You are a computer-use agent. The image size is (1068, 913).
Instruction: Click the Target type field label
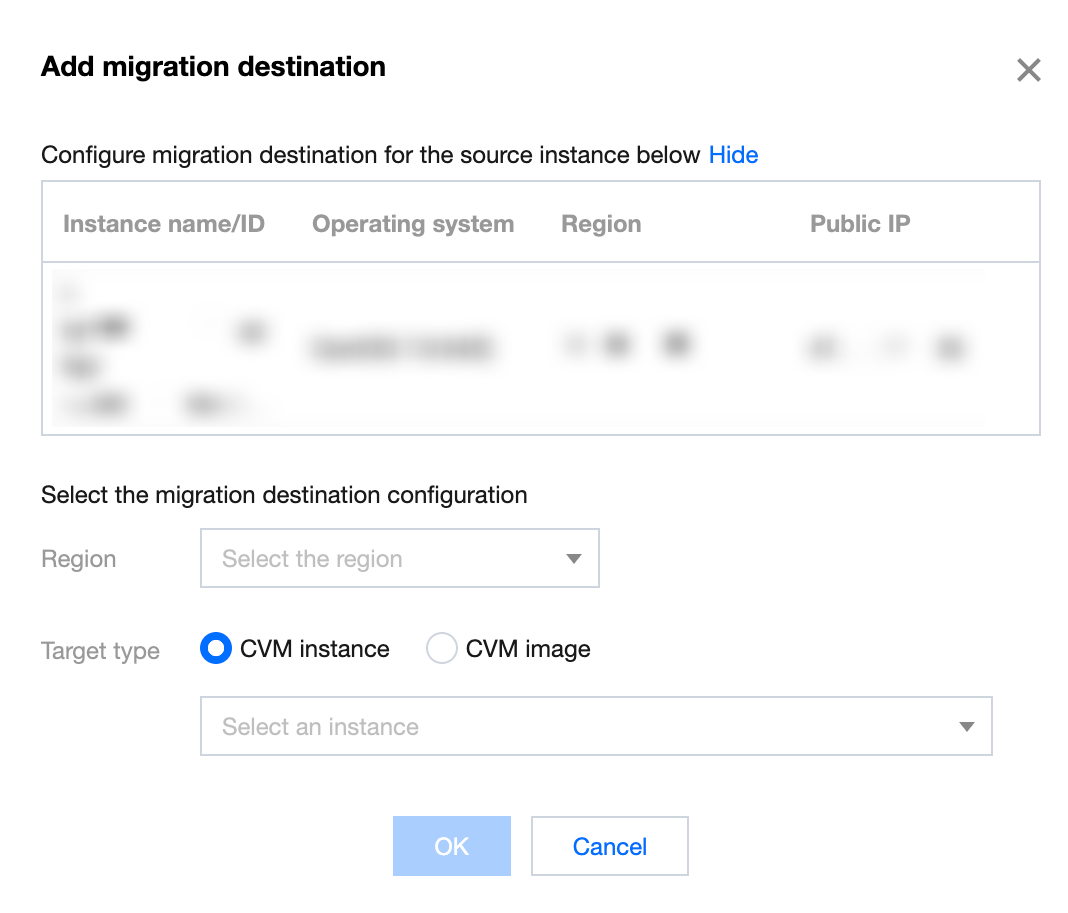click(x=100, y=651)
